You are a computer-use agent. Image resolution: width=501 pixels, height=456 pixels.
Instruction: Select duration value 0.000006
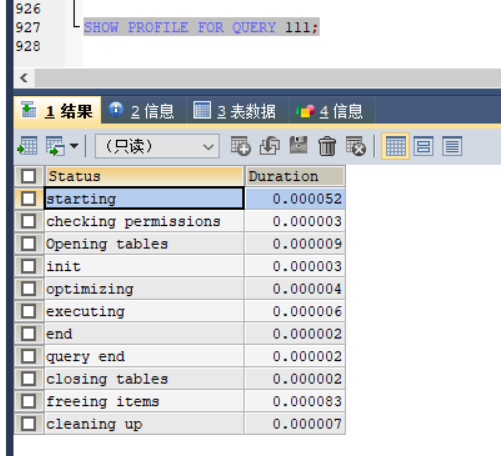click(295, 311)
